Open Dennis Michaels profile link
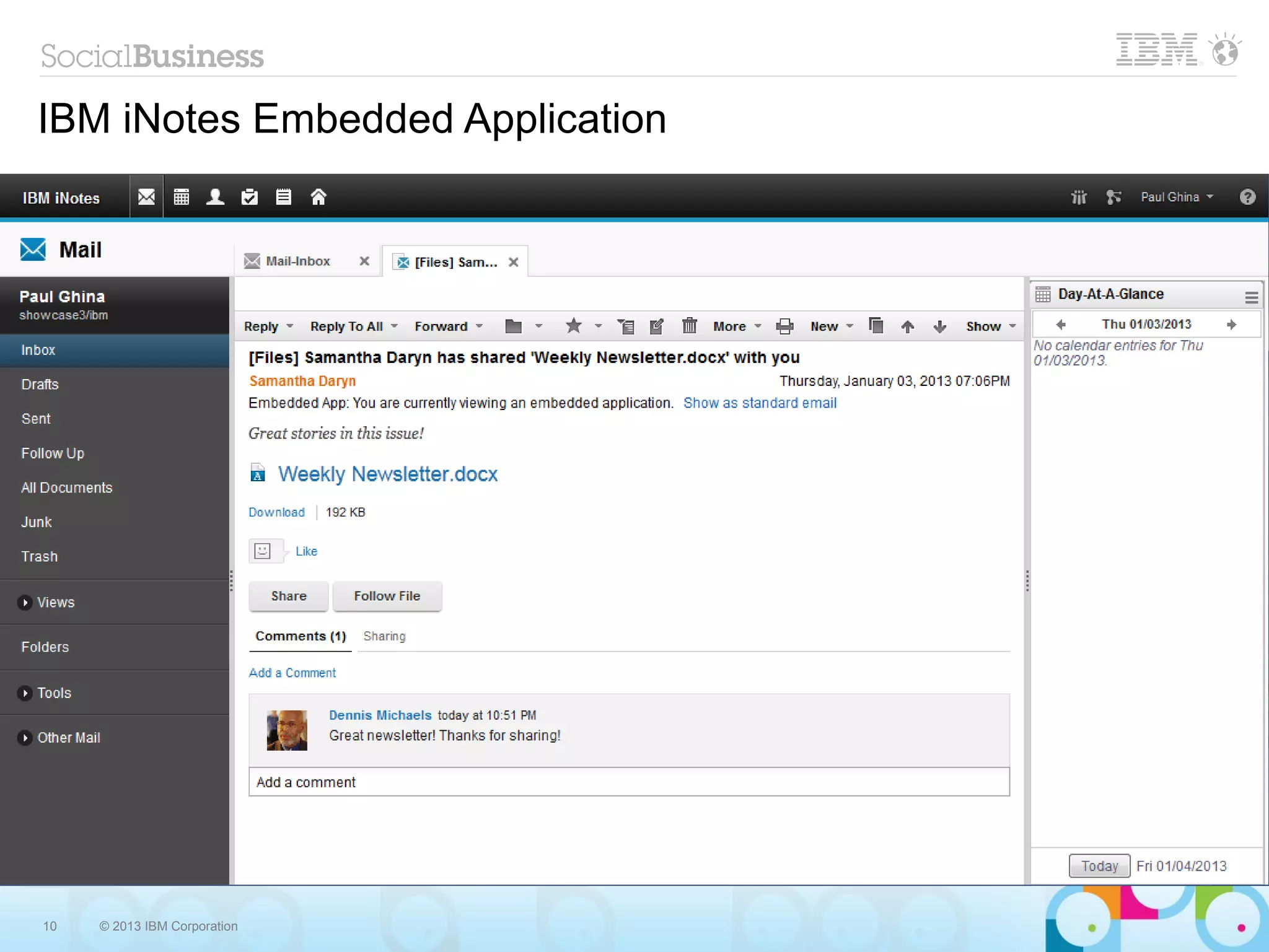 pos(380,715)
